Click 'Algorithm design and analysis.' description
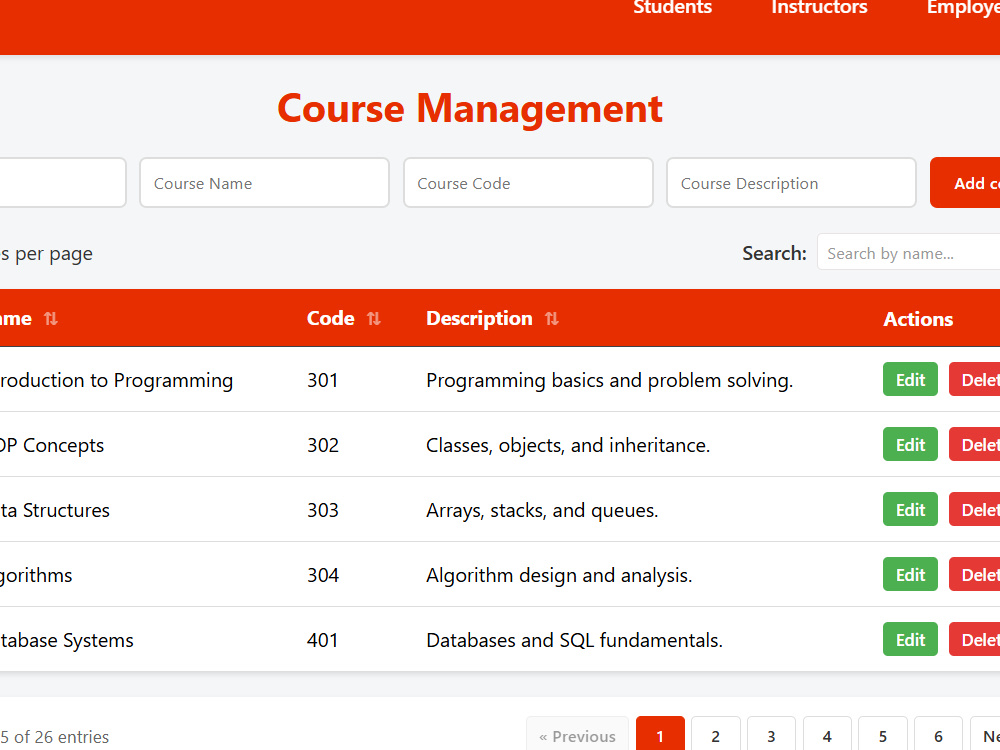 (x=559, y=575)
